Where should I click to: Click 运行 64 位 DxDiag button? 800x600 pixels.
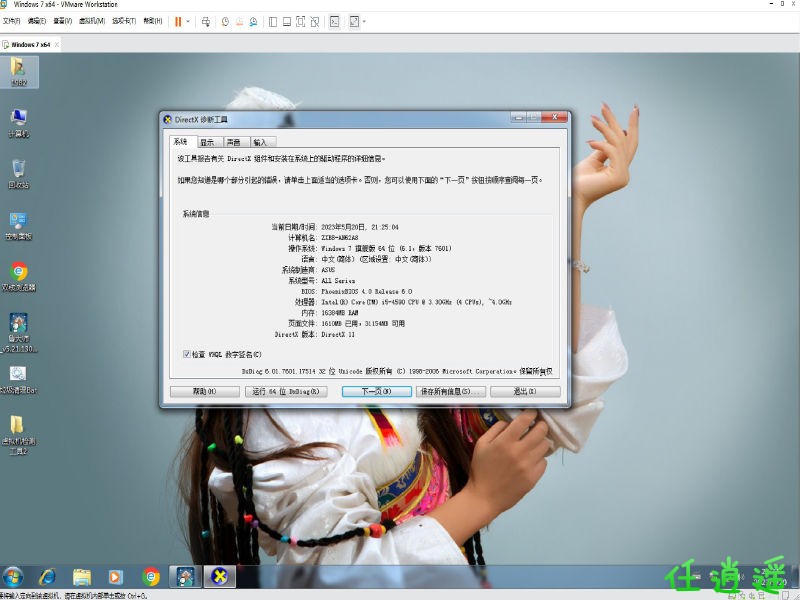(x=286, y=391)
